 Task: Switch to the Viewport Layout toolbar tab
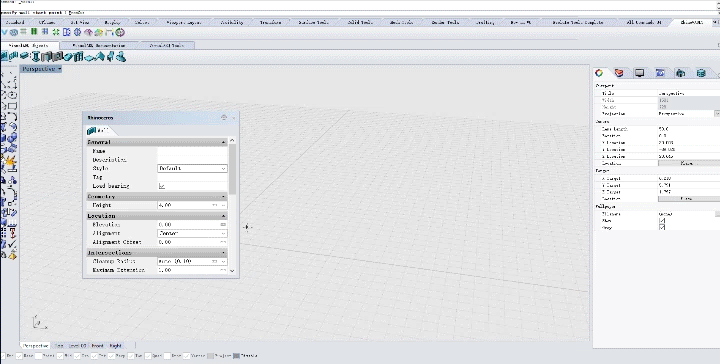[183, 22]
